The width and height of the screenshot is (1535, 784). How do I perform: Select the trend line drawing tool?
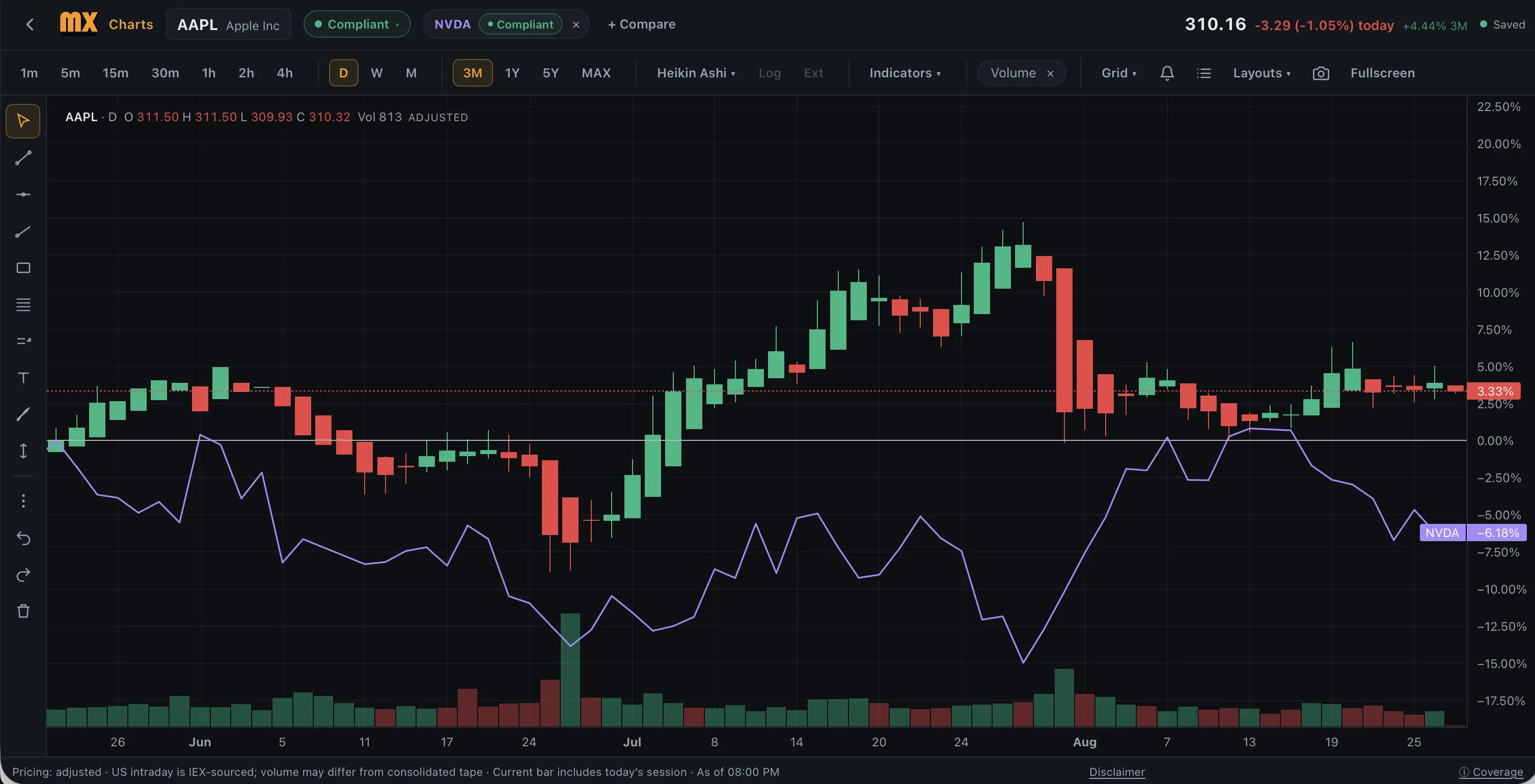(23, 158)
